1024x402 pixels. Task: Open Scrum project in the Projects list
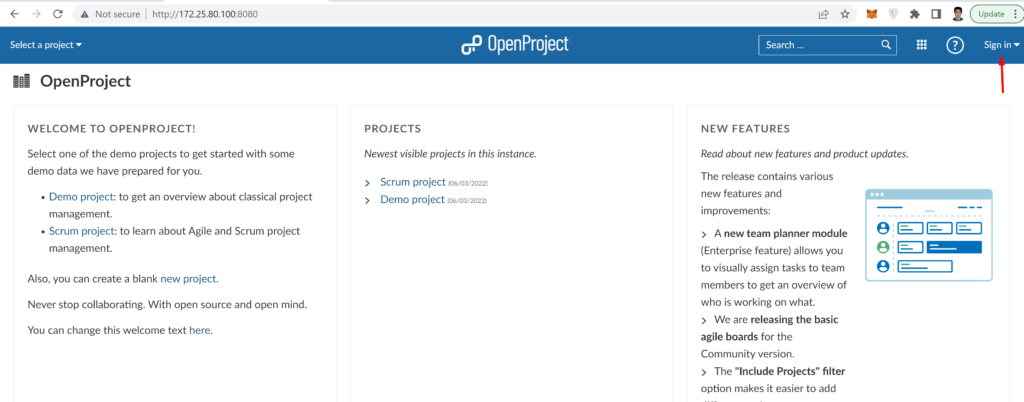[413, 182]
